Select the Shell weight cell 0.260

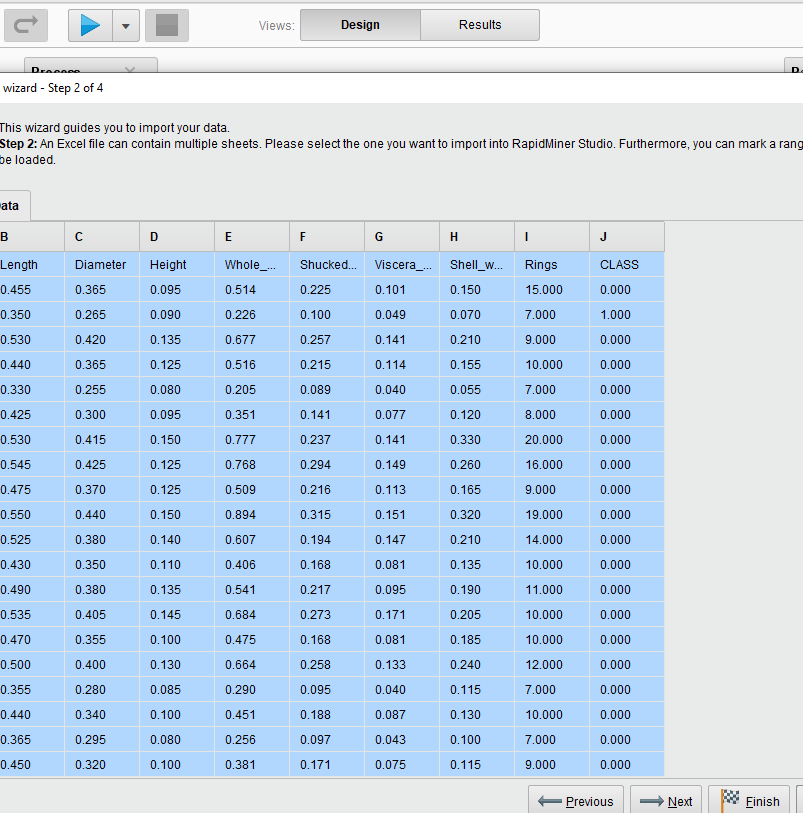click(477, 465)
